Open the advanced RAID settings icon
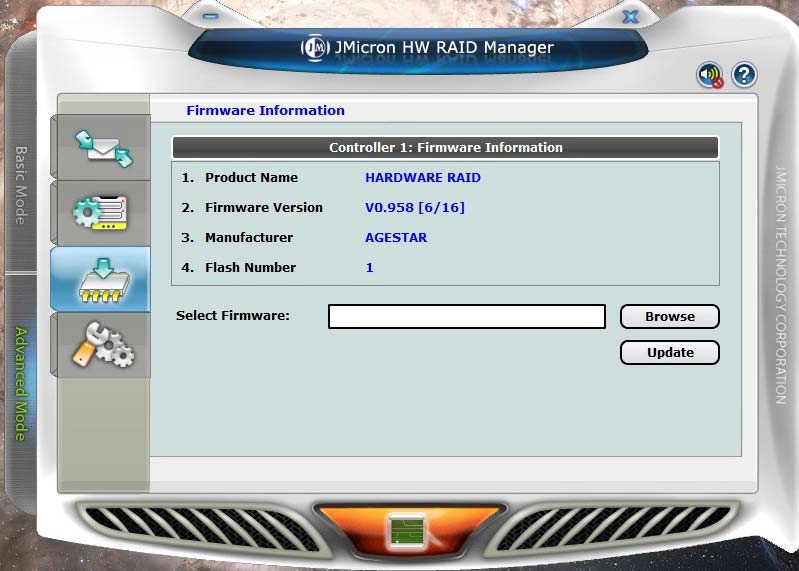The image size is (799, 571). coord(102,212)
